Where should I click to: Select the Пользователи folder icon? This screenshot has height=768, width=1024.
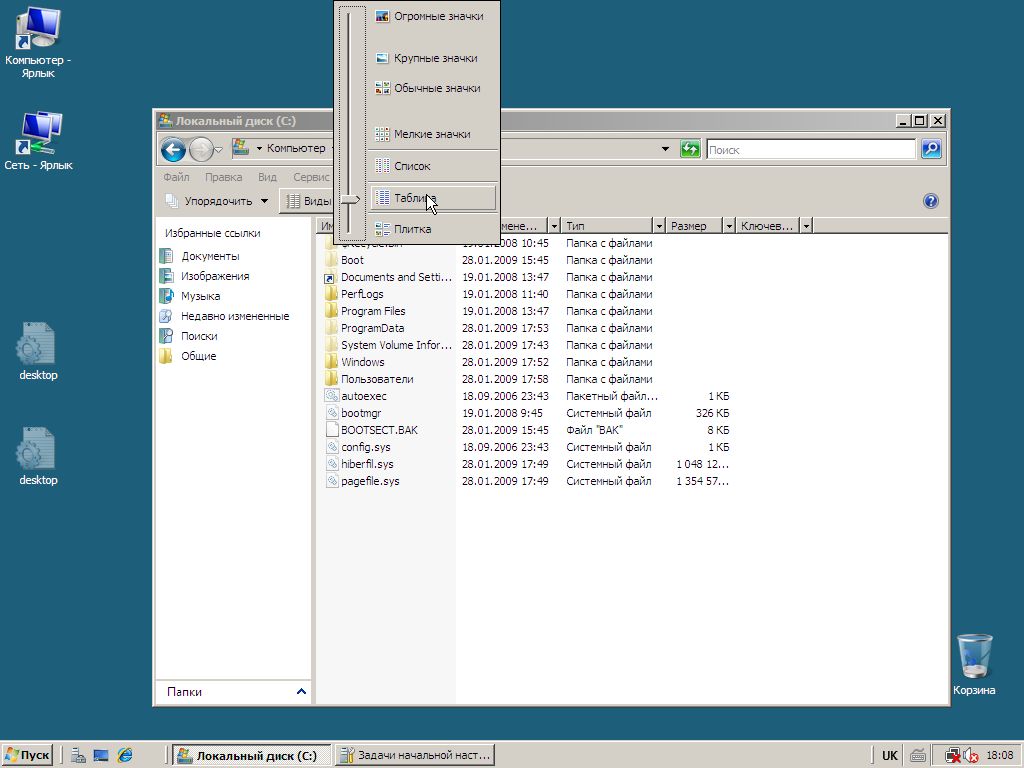point(332,379)
